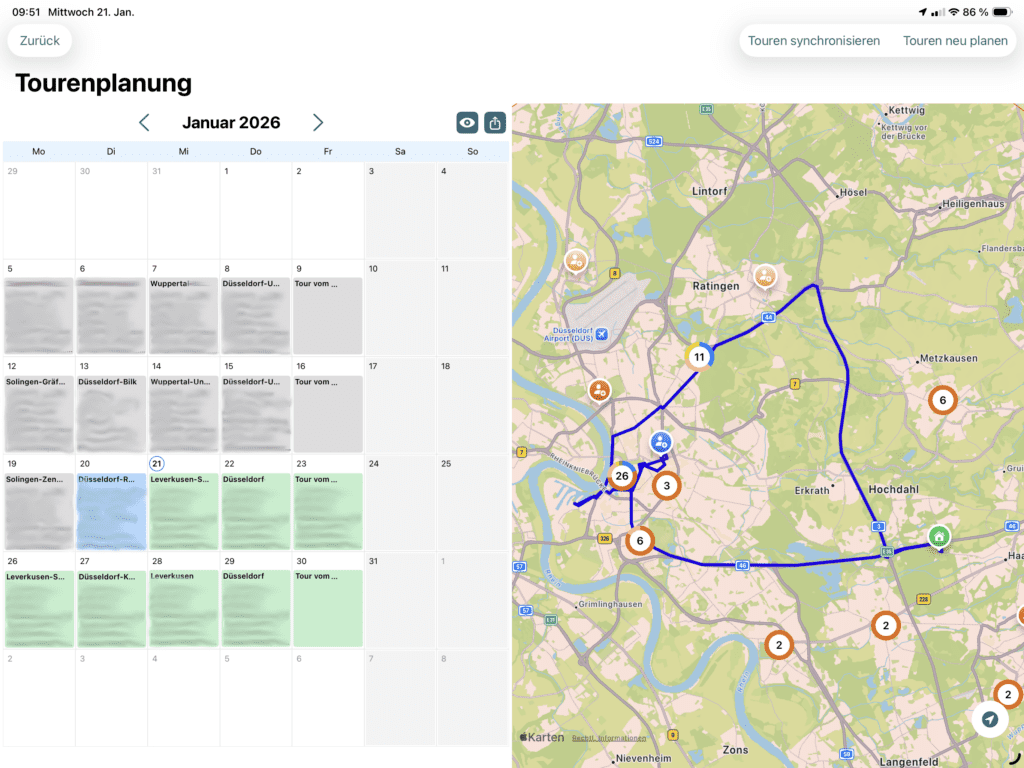Select the "26" route cluster marker on map

coord(622,476)
